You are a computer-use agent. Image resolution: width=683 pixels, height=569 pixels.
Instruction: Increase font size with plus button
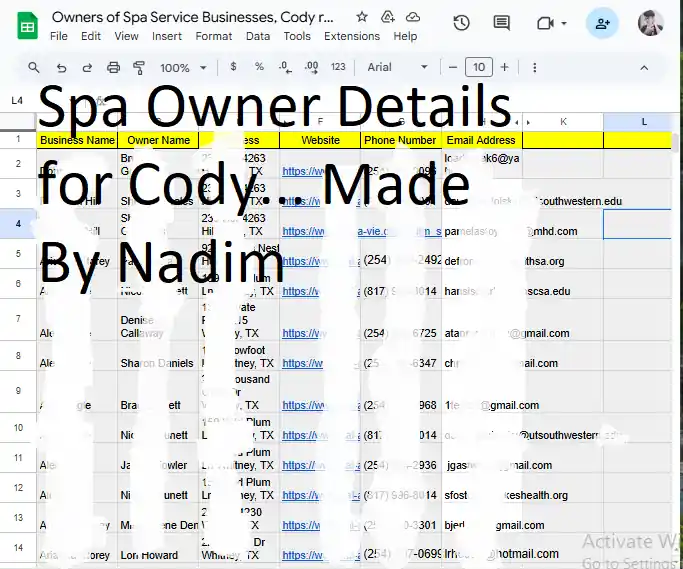(504, 67)
